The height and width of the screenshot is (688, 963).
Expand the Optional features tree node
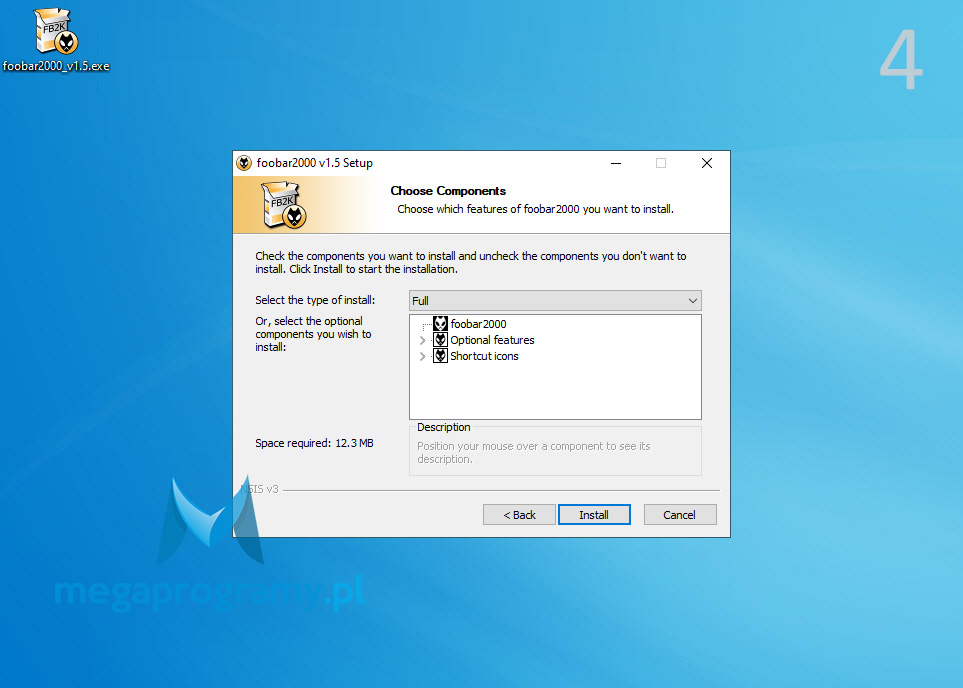[423, 340]
